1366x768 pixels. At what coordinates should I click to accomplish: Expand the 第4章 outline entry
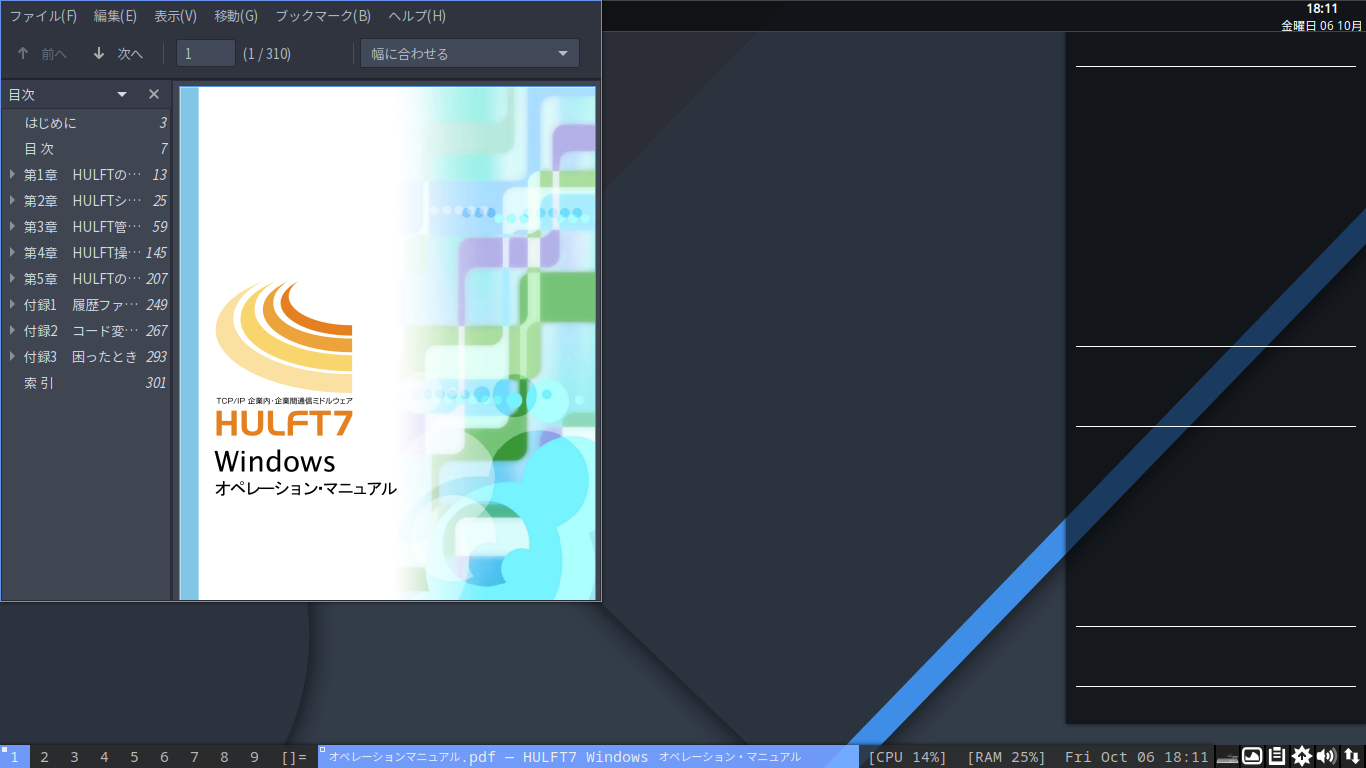pyautogui.click(x=12, y=252)
